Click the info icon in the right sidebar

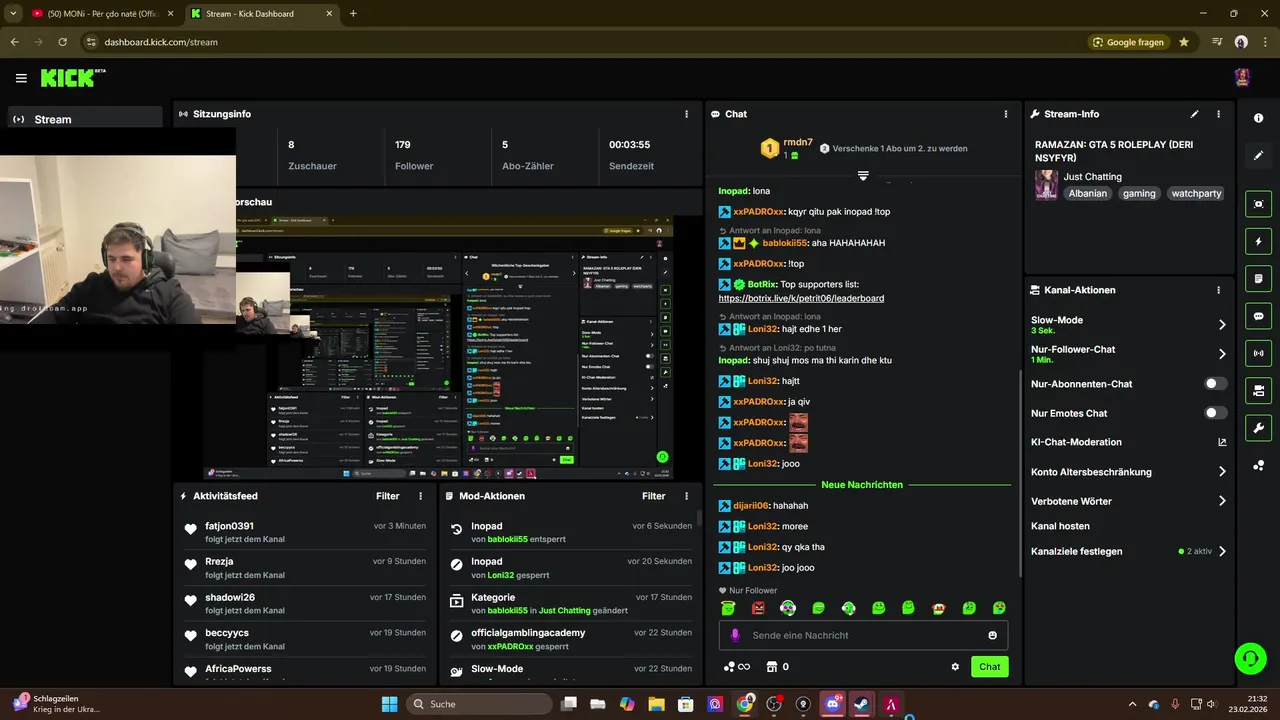click(x=1258, y=118)
